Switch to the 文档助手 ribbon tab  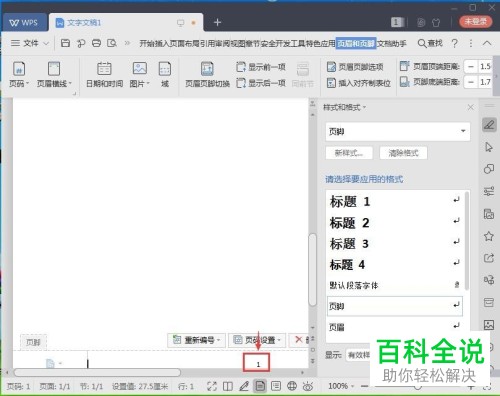392,43
